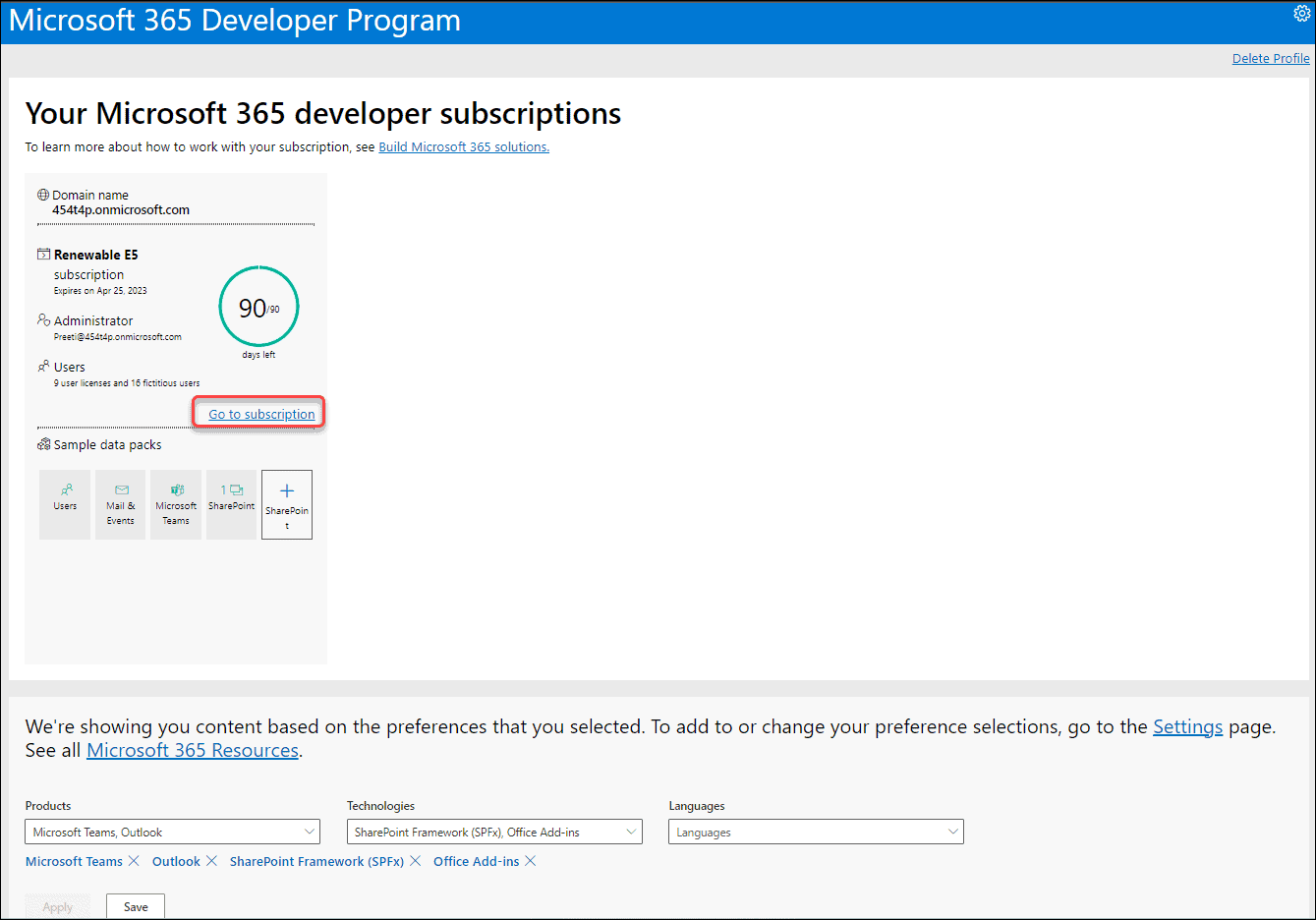This screenshot has height=920, width=1316.
Task: Click the globe icon beside Domain name
Action: click(42, 194)
